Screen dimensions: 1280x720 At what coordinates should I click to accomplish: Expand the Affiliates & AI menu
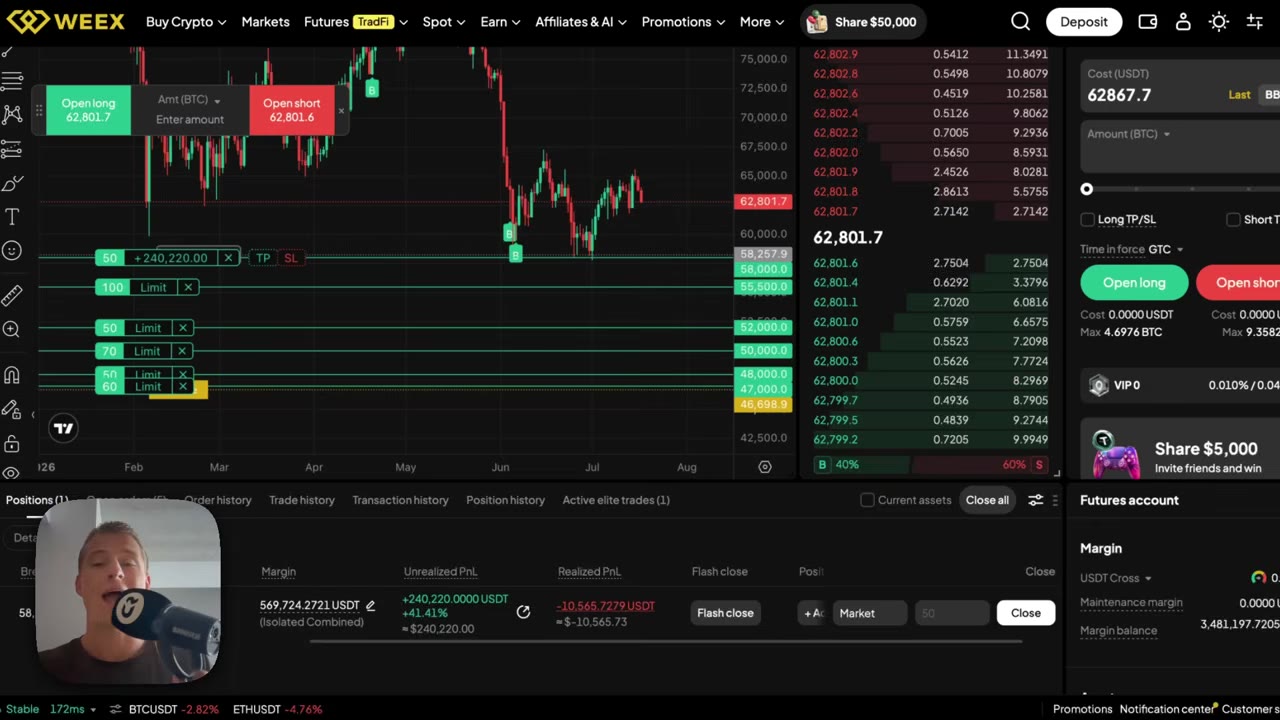point(581,21)
